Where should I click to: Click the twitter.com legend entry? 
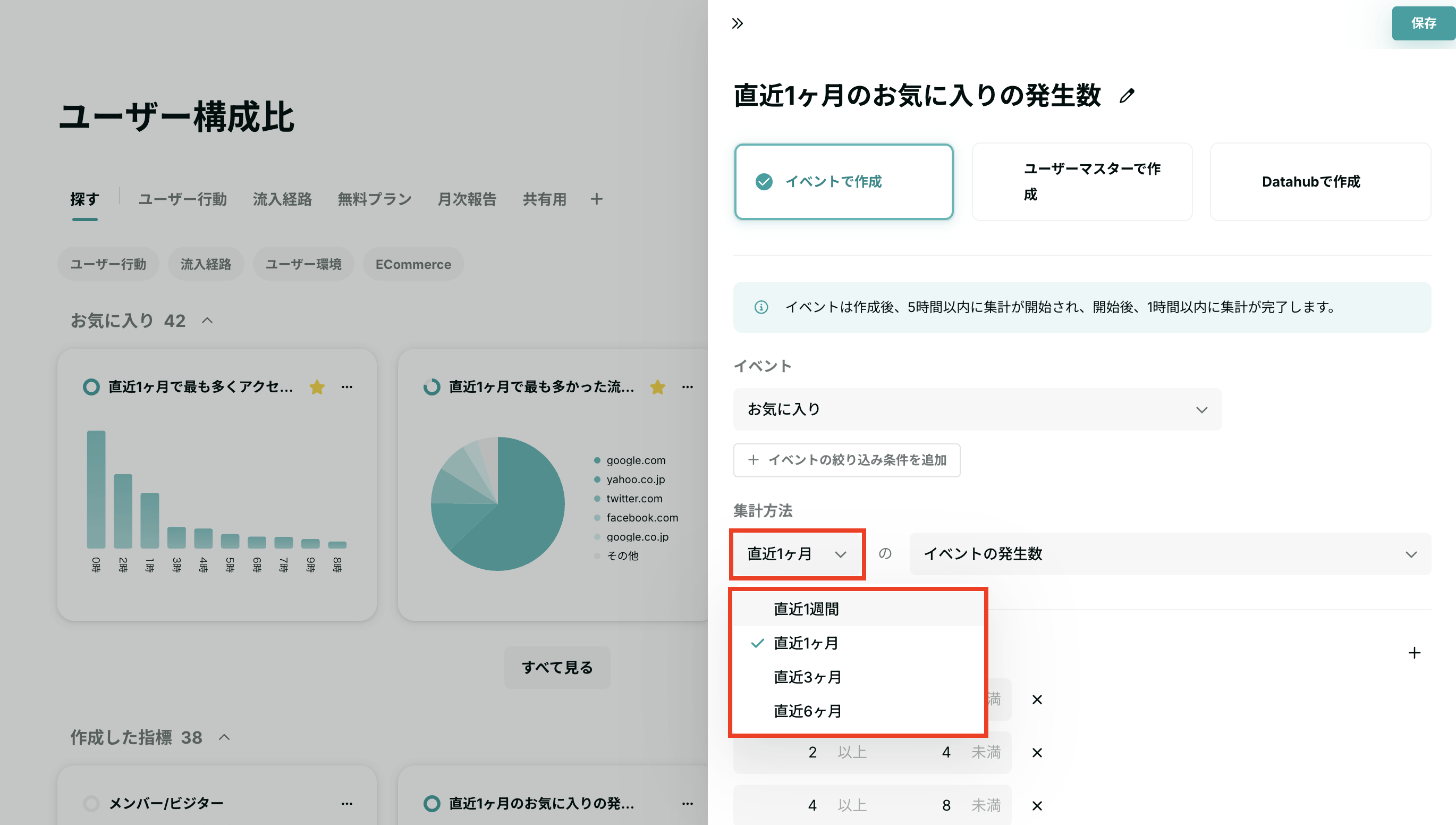628,499
